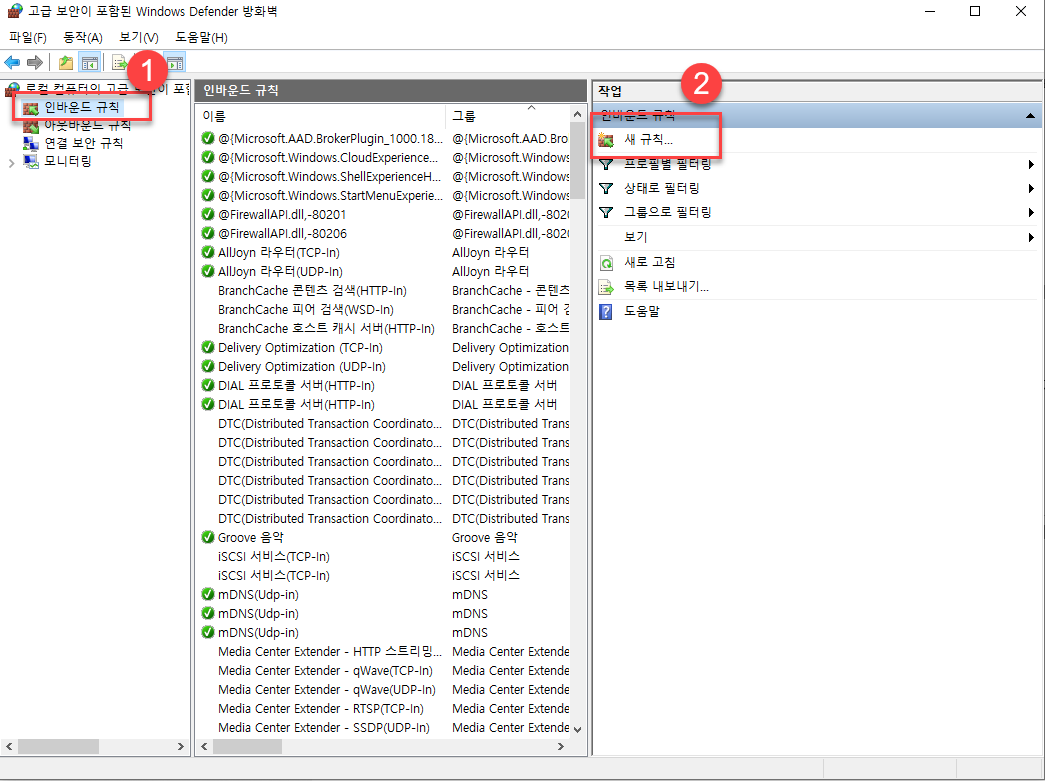Open the 상태로 필터링 submenu arrow

[1031, 189]
